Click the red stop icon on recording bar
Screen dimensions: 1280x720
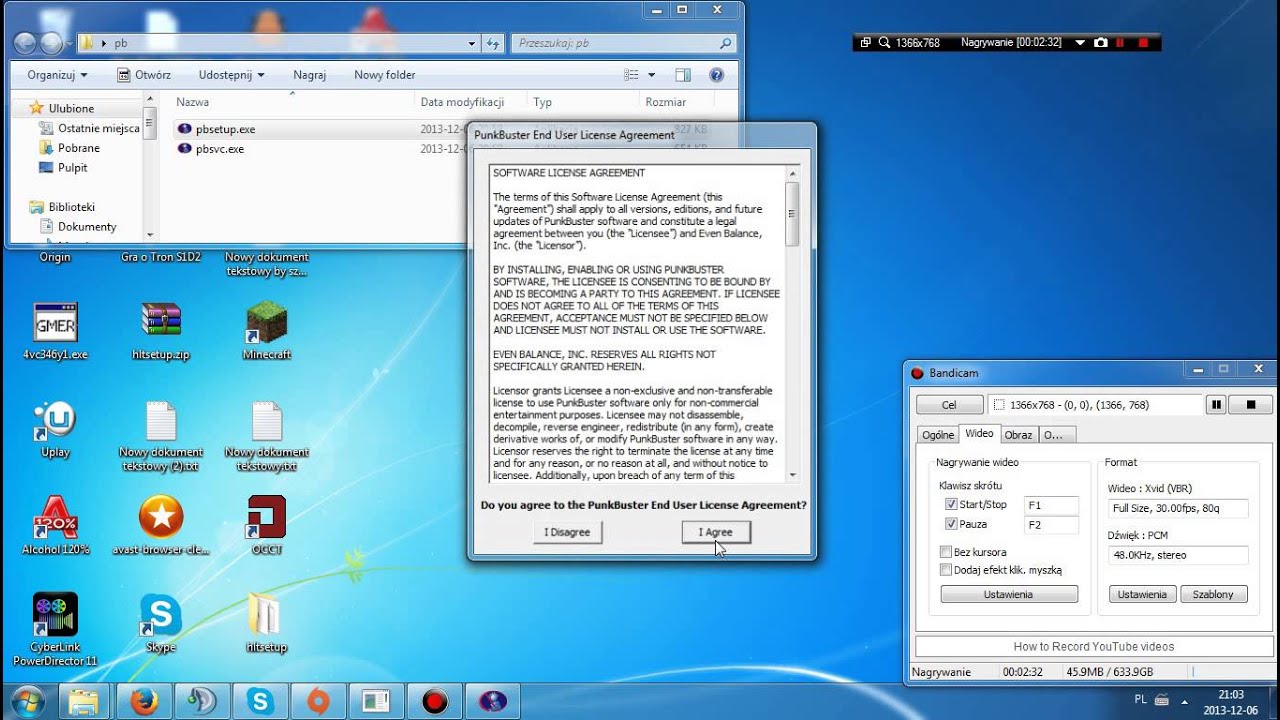pyautogui.click(x=1141, y=43)
